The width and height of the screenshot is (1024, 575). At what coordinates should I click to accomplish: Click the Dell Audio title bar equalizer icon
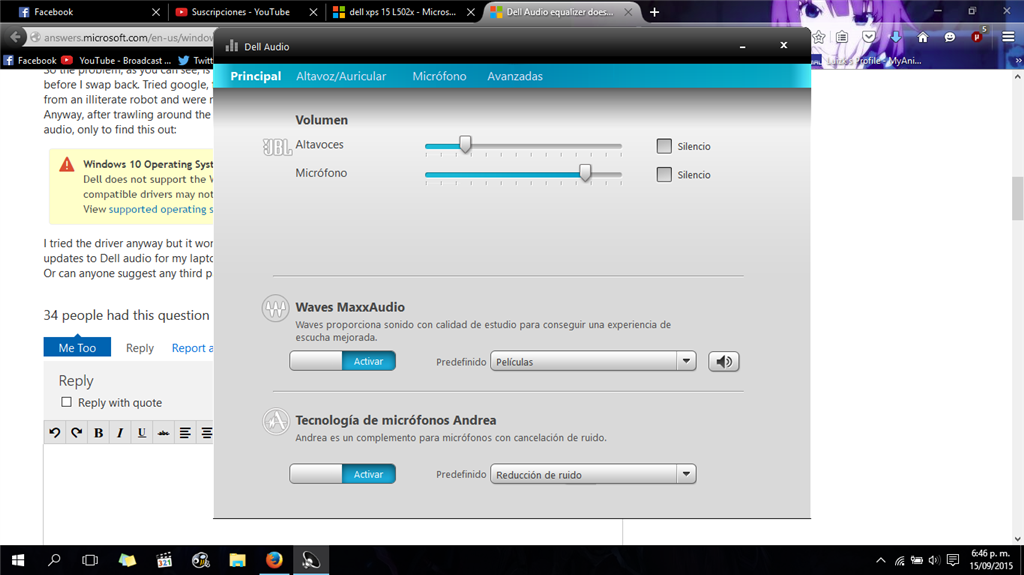click(232, 46)
